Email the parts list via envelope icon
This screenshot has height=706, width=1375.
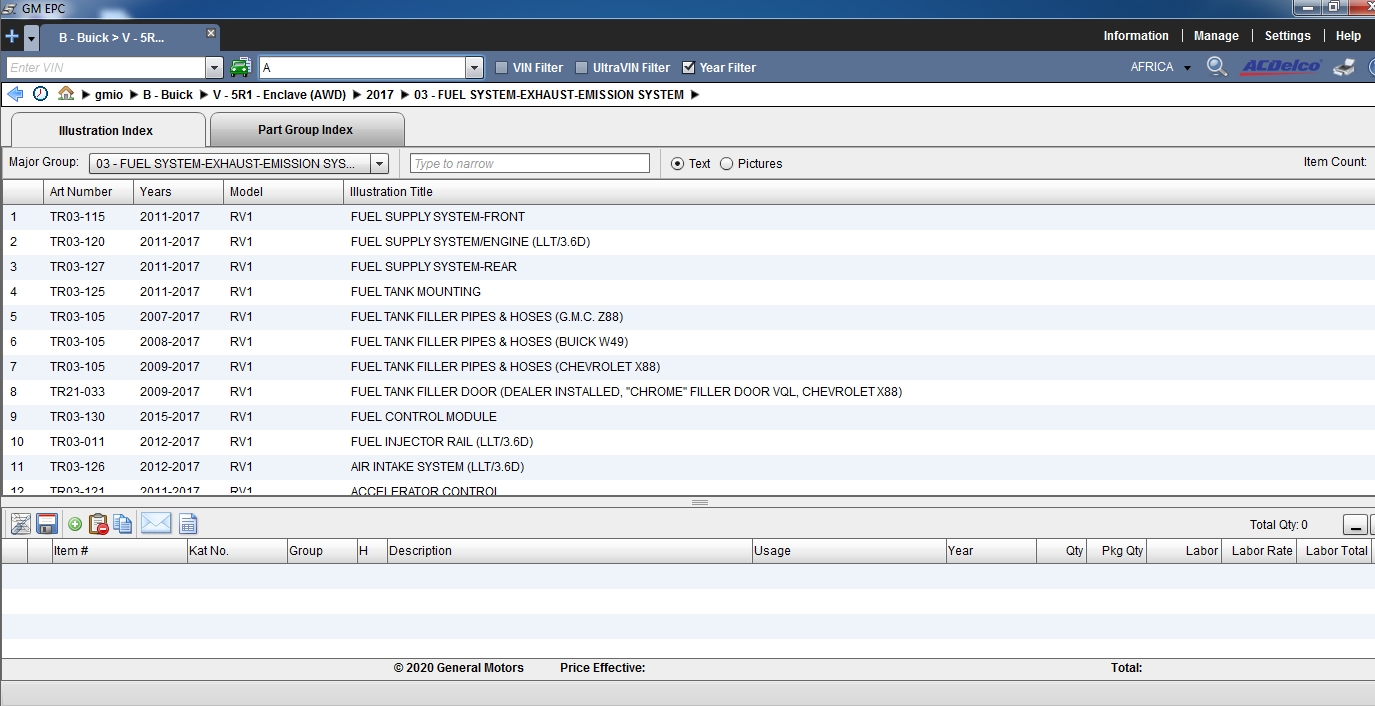tap(156, 523)
